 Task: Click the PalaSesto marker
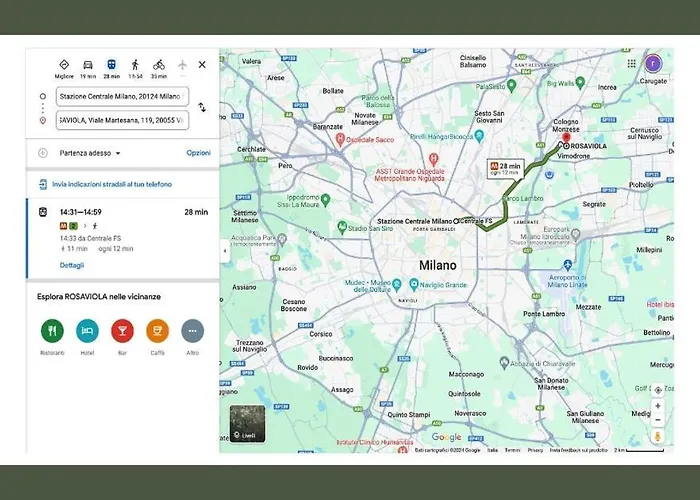tap(512, 85)
